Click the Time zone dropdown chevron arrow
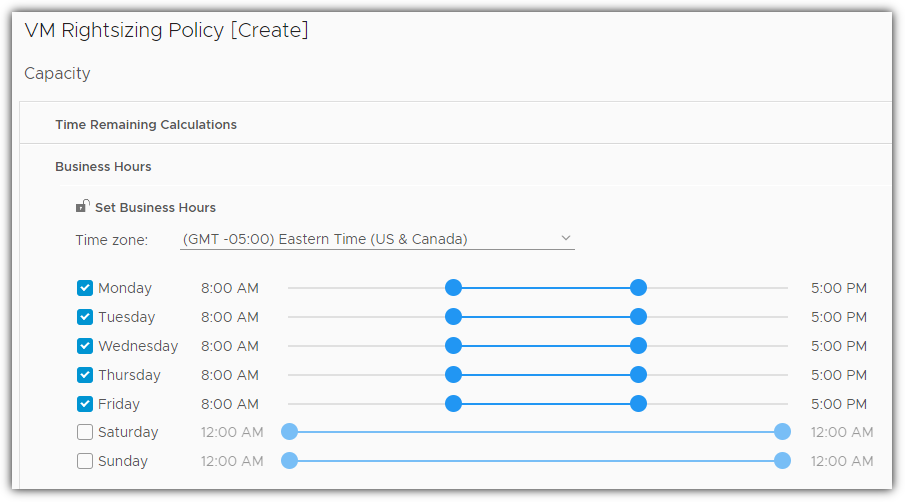The width and height of the screenshot is (905, 502). pyautogui.click(x=565, y=238)
